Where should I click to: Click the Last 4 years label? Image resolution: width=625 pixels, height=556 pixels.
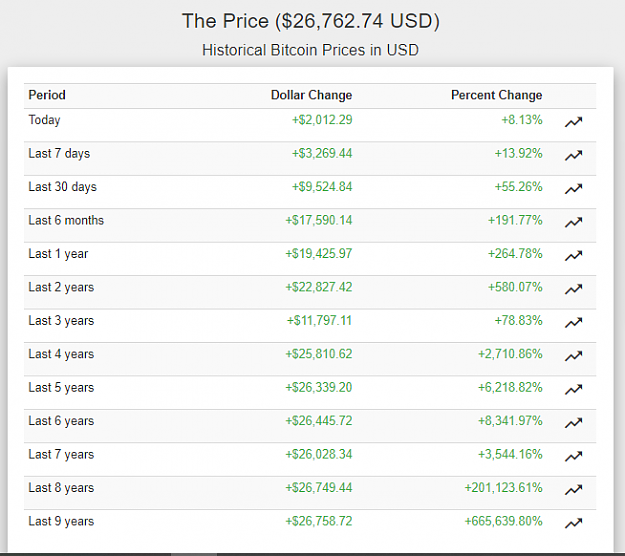click(61, 354)
